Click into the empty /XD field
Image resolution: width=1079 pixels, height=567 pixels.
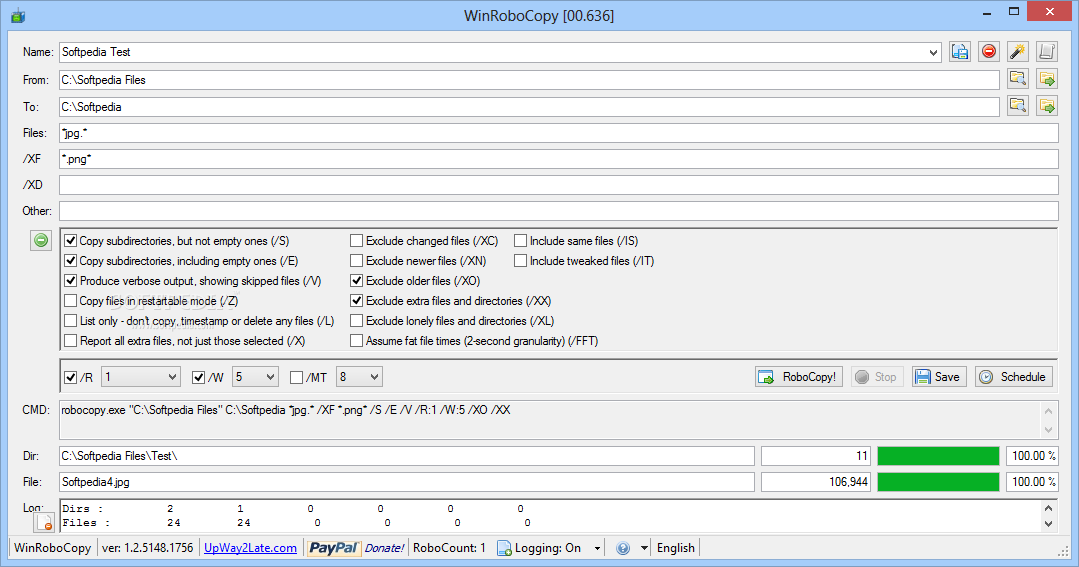(559, 185)
